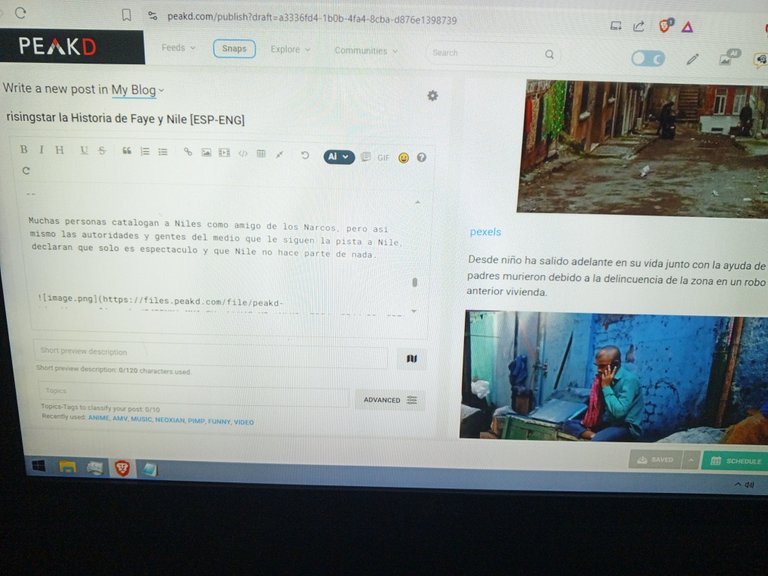The width and height of the screenshot is (768, 576).
Task: Add the recently used PIMP tag
Action: coord(196,421)
